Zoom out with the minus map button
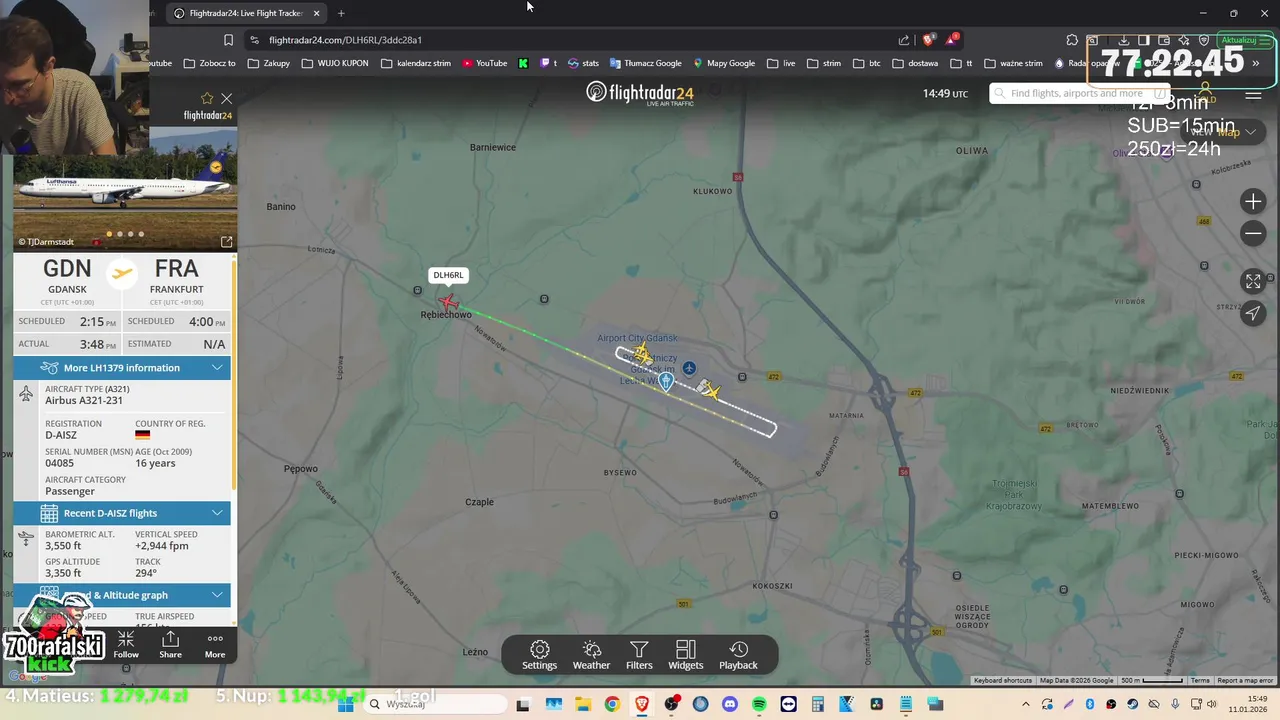The image size is (1280, 720). click(1253, 233)
